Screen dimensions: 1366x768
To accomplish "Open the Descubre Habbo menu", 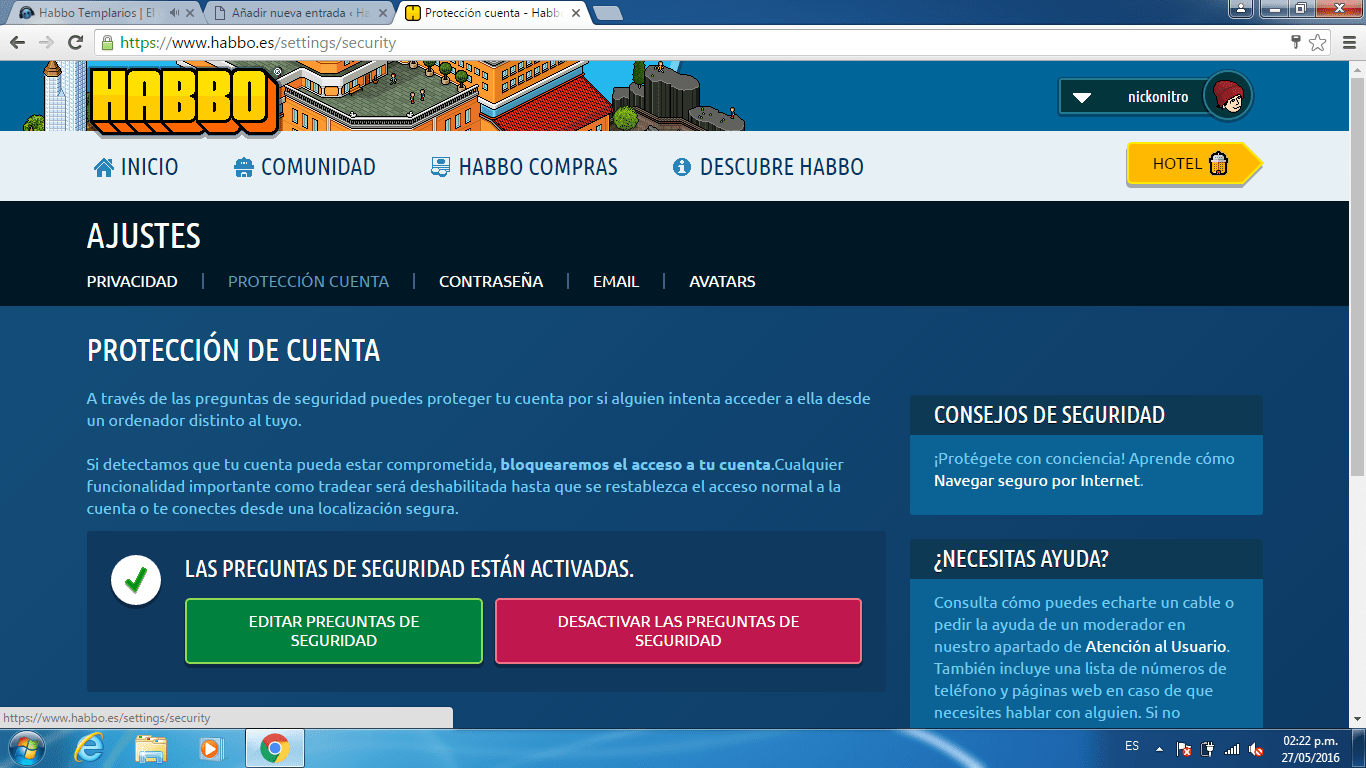I will pyautogui.click(x=768, y=167).
